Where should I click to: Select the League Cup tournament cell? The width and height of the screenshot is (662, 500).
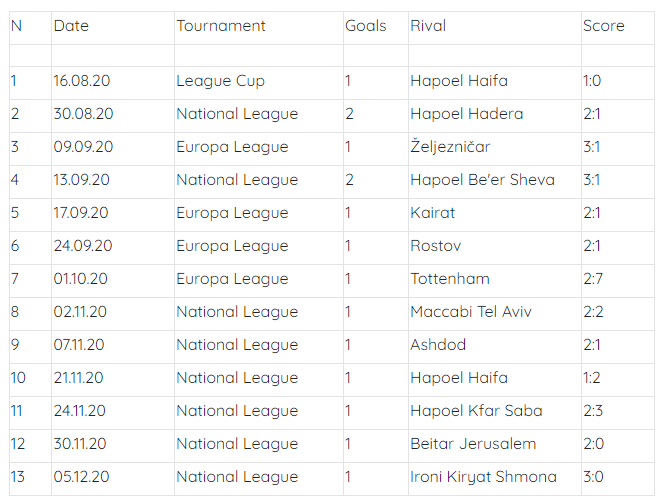(x=220, y=81)
